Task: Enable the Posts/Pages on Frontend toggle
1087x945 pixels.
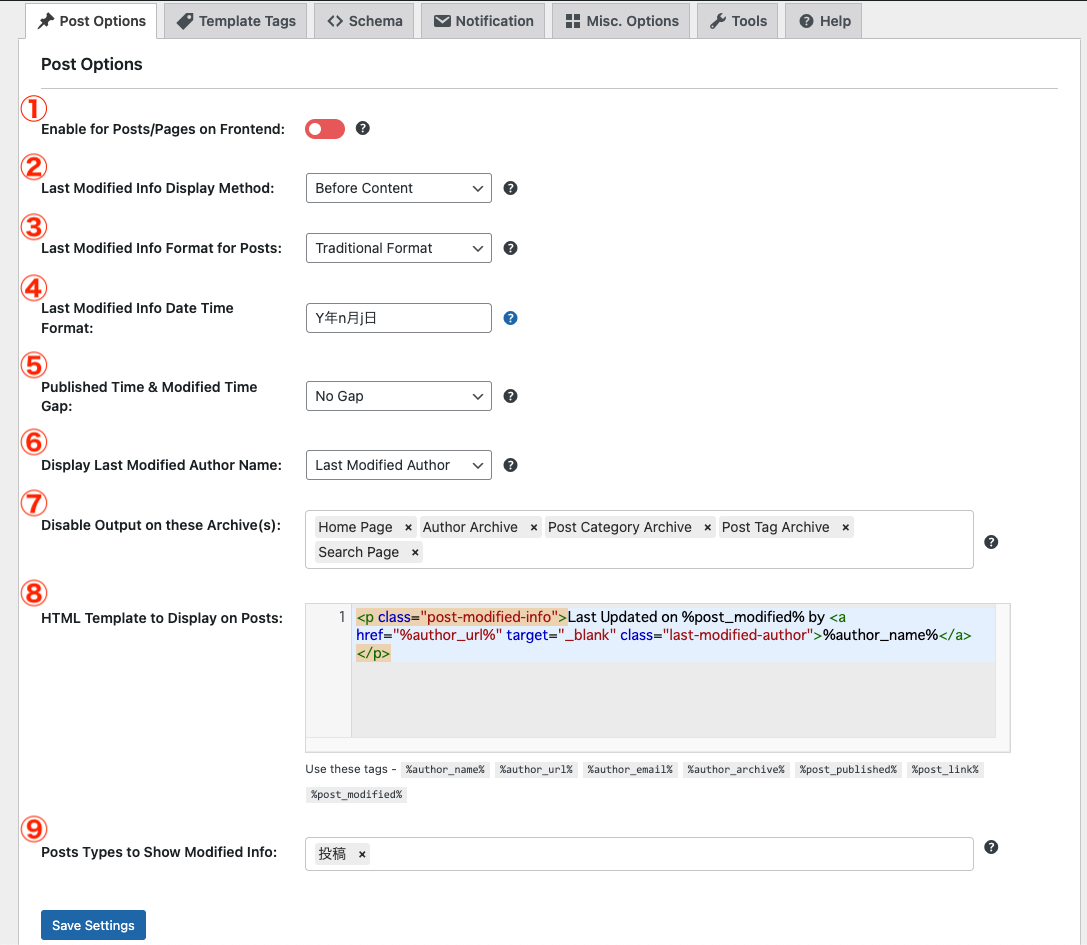Action: [324, 128]
